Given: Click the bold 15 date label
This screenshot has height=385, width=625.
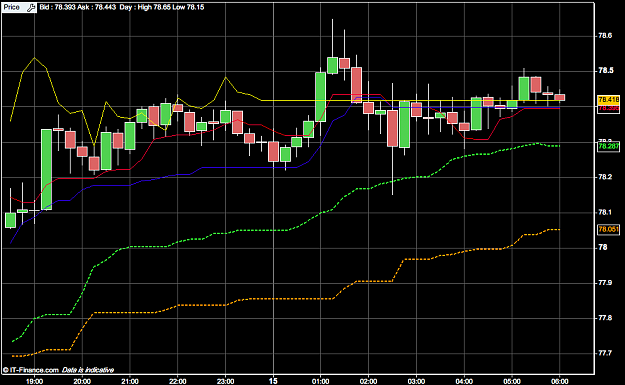Looking at the screenshot, I should 273,381.
